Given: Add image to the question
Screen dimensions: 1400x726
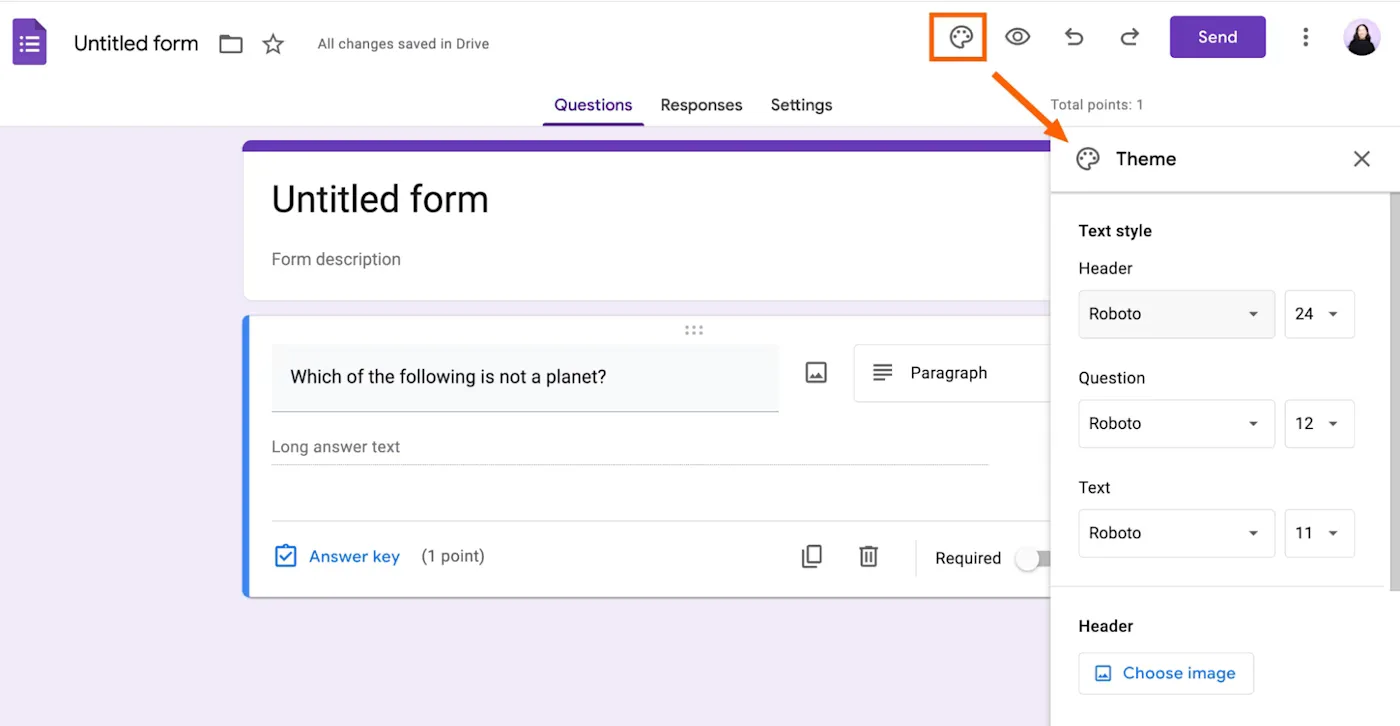Looking at the screenshot, I should click(x=816, y=373).
